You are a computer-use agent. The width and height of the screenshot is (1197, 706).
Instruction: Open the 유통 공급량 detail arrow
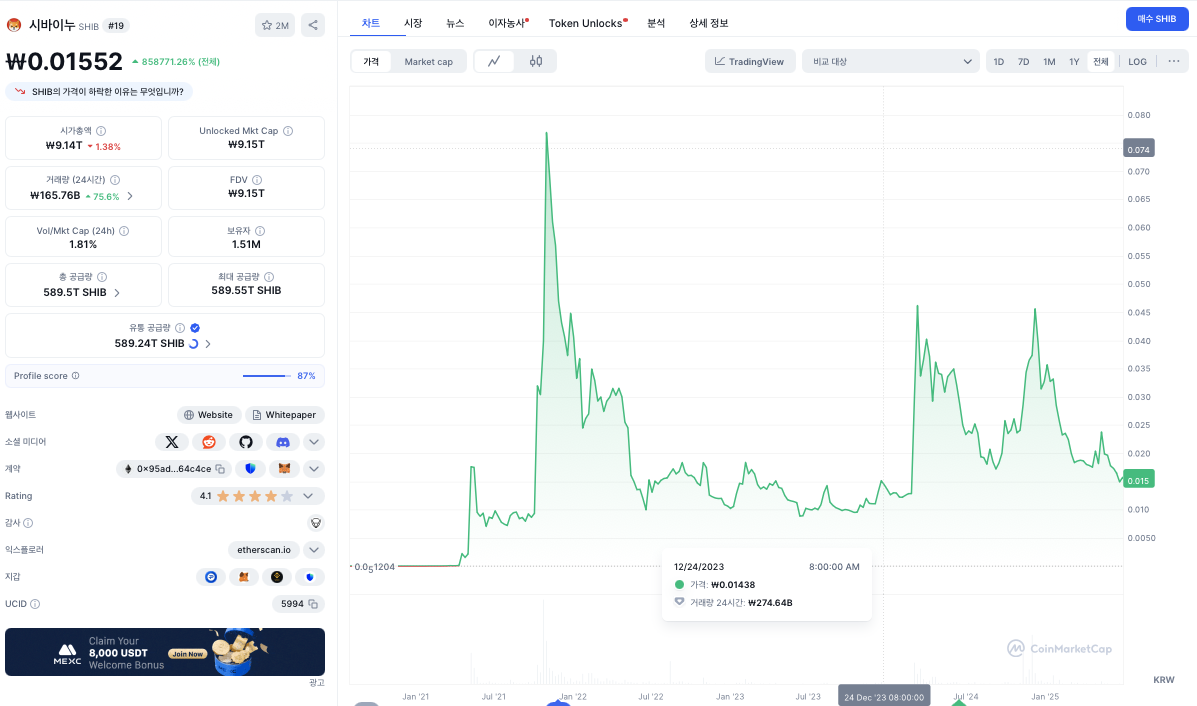click(x=208, y=344)
